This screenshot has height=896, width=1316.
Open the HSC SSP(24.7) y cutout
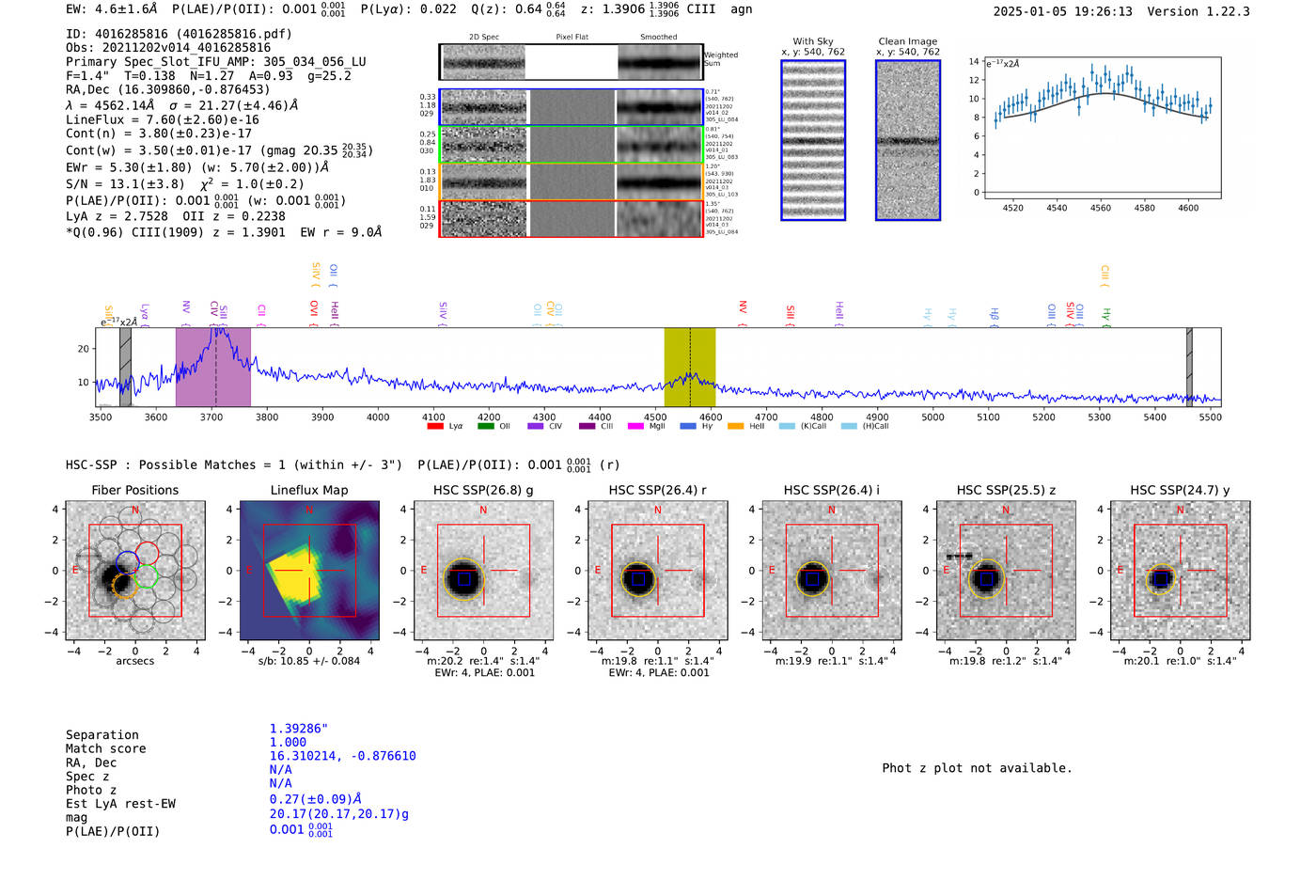pos(1180,570)
